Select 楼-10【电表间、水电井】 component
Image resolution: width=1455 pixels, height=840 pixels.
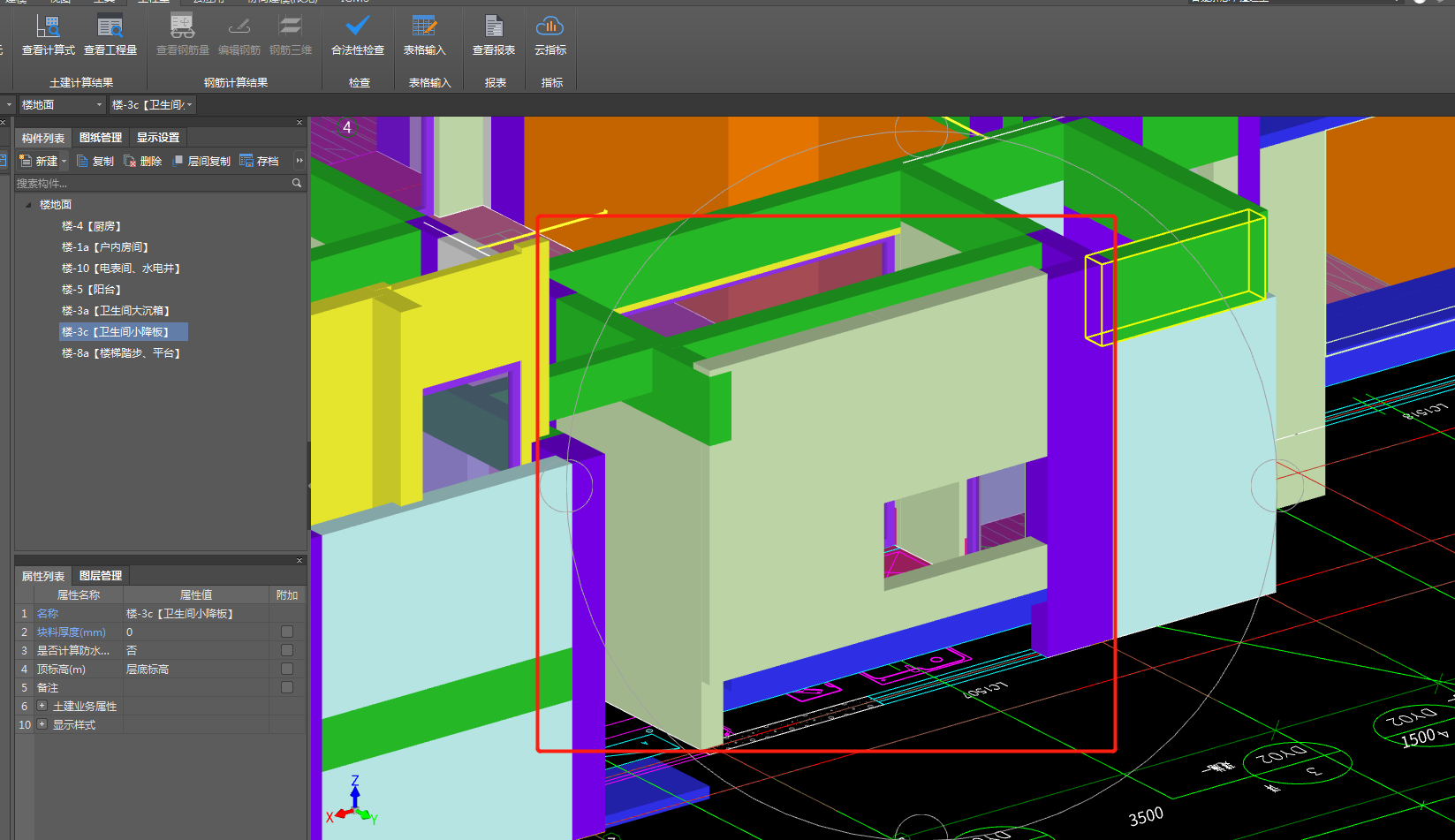click(x=121, y=269)
